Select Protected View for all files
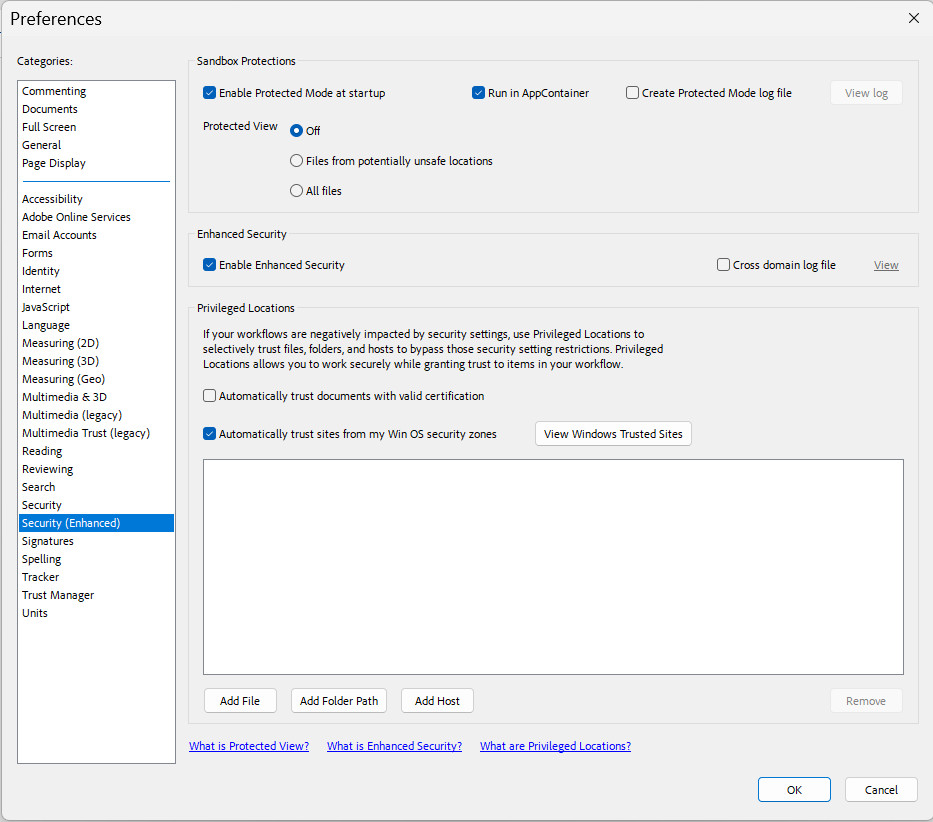The width and height of the screenshot is (933, 822). [297, 191]
